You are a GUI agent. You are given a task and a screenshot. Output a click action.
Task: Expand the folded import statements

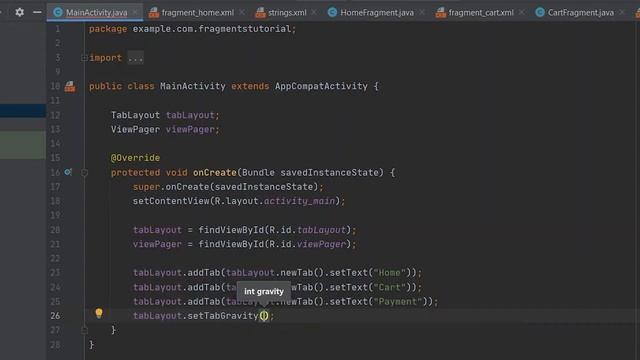(84, 58)
